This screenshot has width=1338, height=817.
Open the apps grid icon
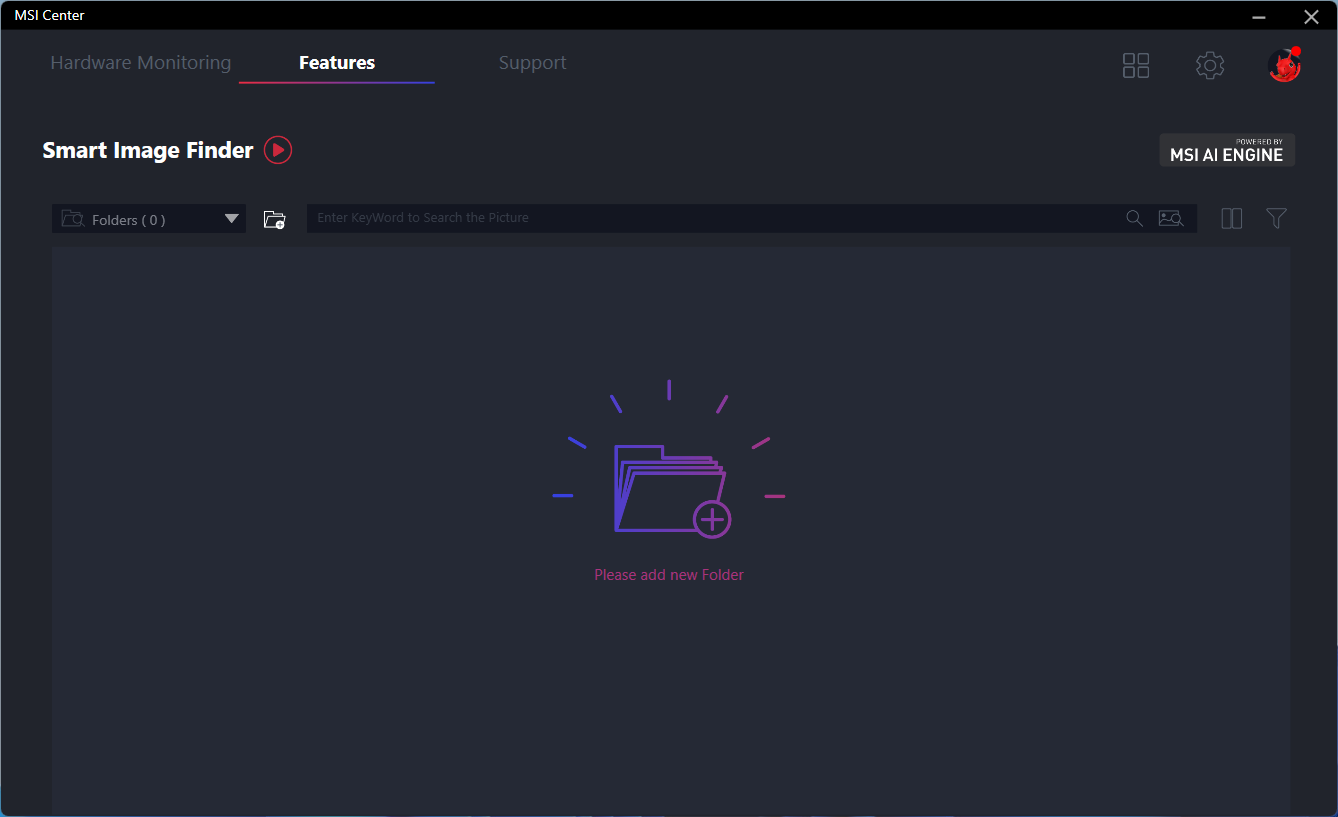click(x=1136, y=66)
